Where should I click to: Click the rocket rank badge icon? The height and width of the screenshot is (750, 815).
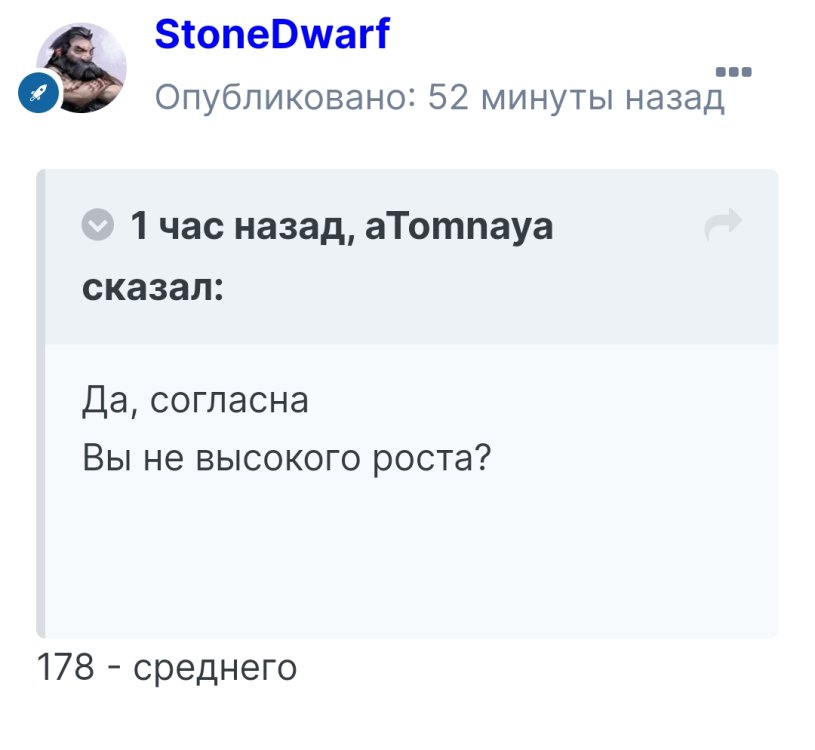(39, 96)
